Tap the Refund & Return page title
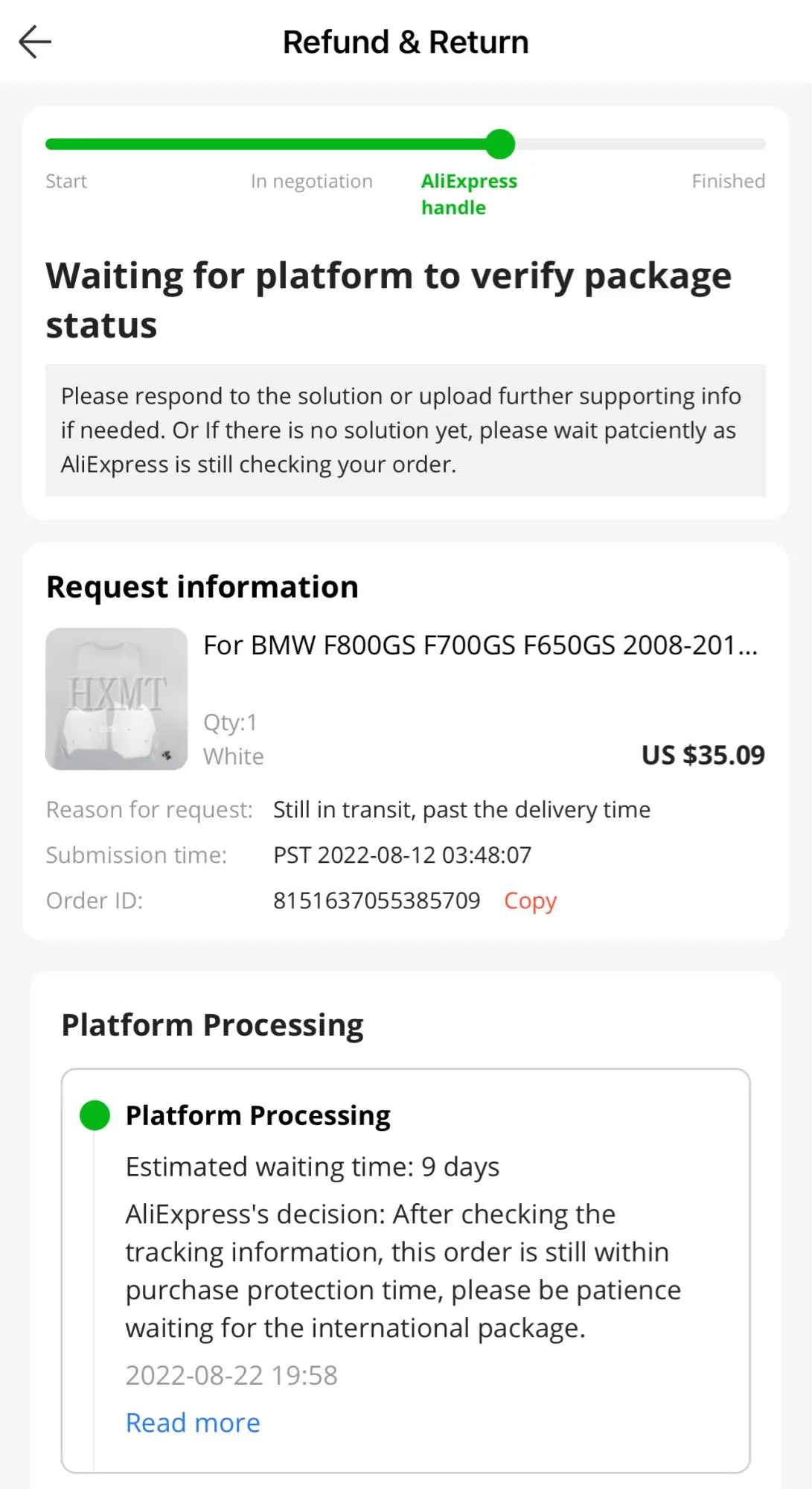 click(x=406, y=42)
